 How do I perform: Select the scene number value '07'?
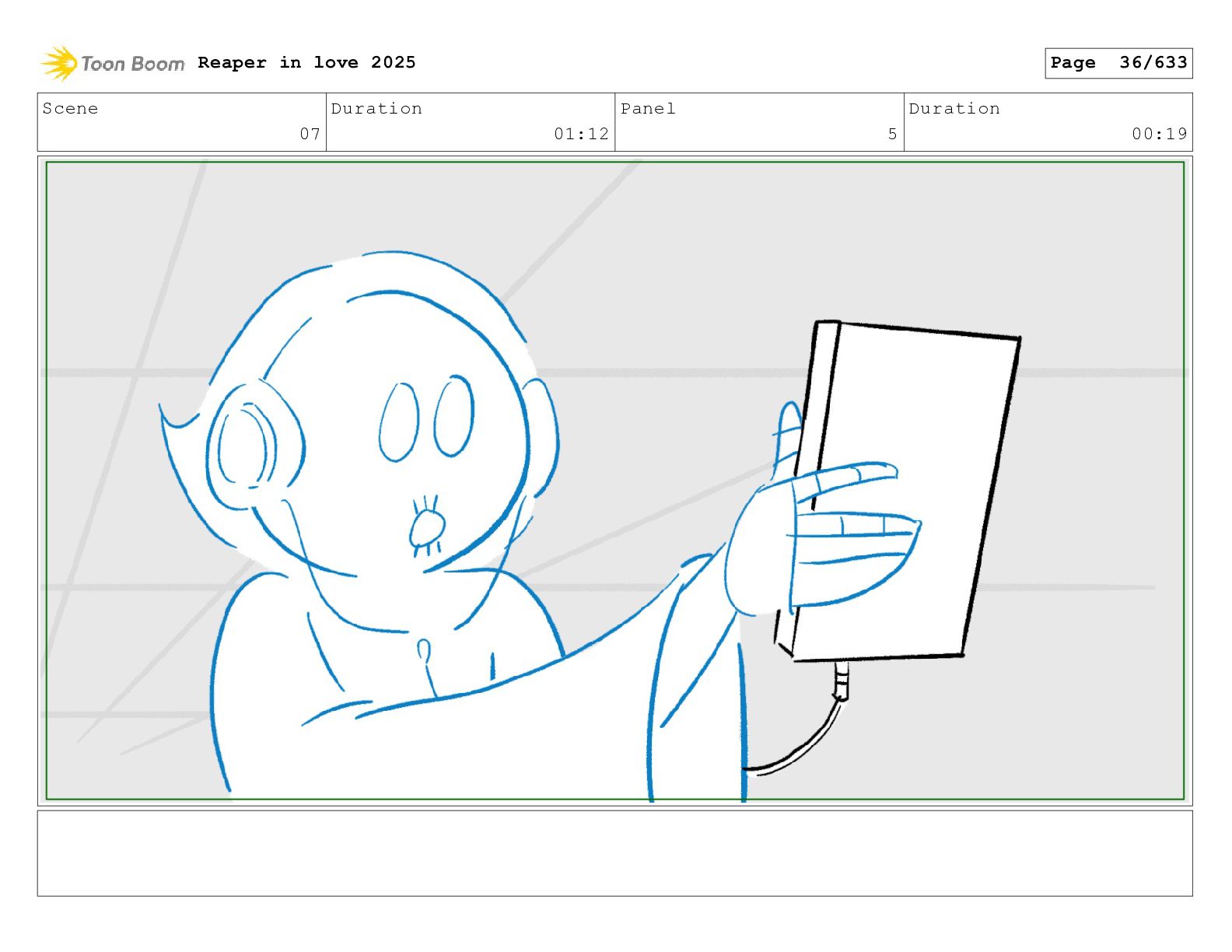tap(310, 134)
